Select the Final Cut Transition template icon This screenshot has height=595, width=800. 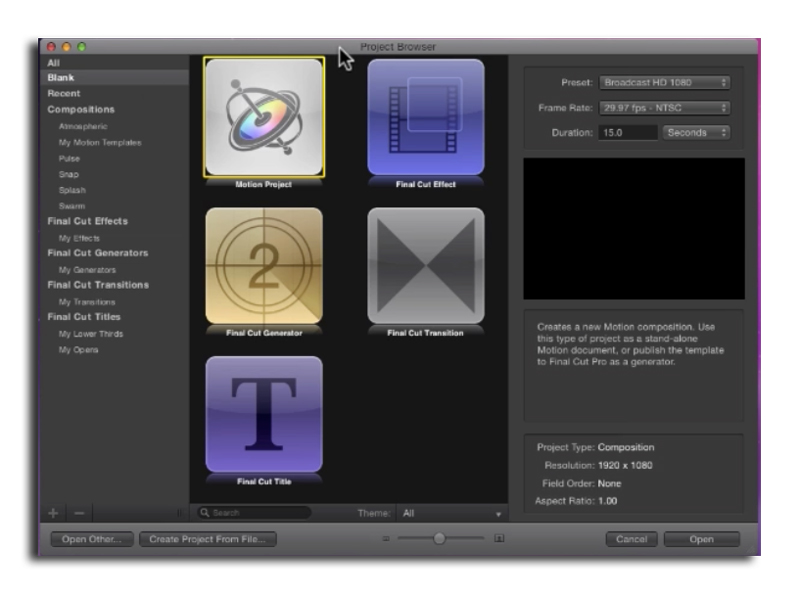(426, 265)
